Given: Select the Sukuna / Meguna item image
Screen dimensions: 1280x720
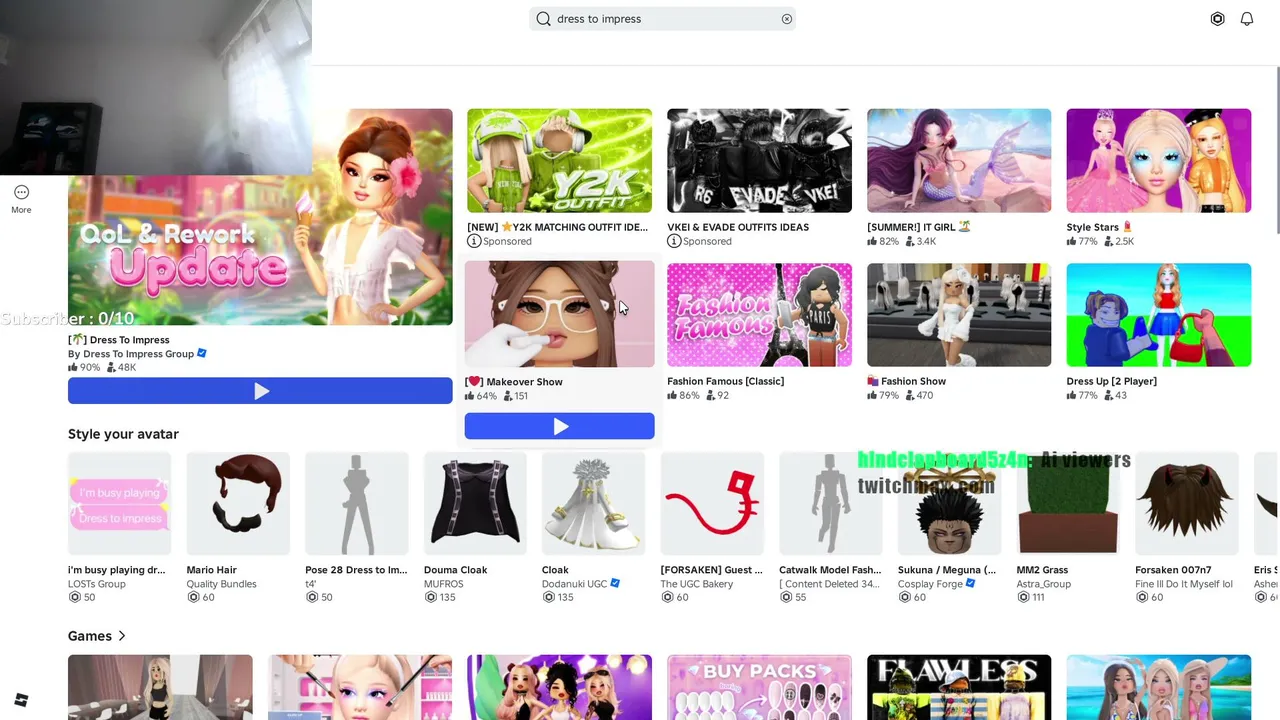Looking at the screenshot, I should [949, 504].
